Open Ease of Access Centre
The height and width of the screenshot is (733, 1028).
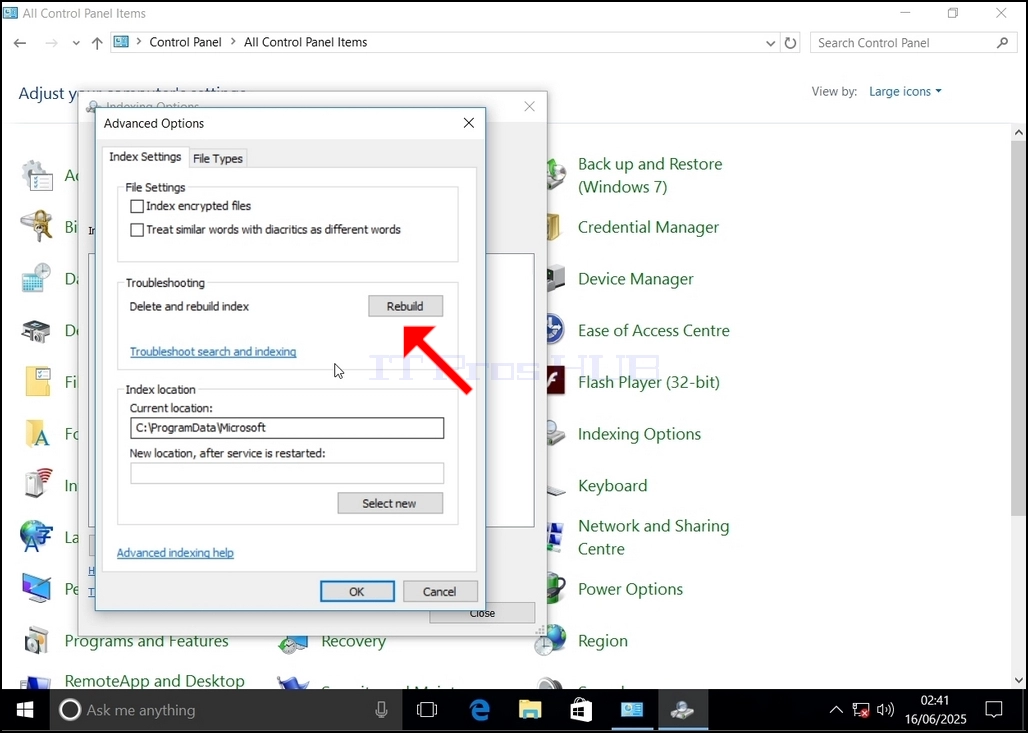coord(654,331)
